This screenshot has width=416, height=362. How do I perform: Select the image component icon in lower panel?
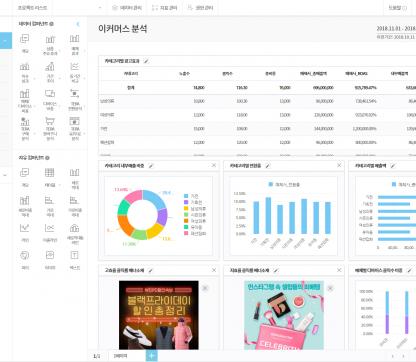click(50, 255)
